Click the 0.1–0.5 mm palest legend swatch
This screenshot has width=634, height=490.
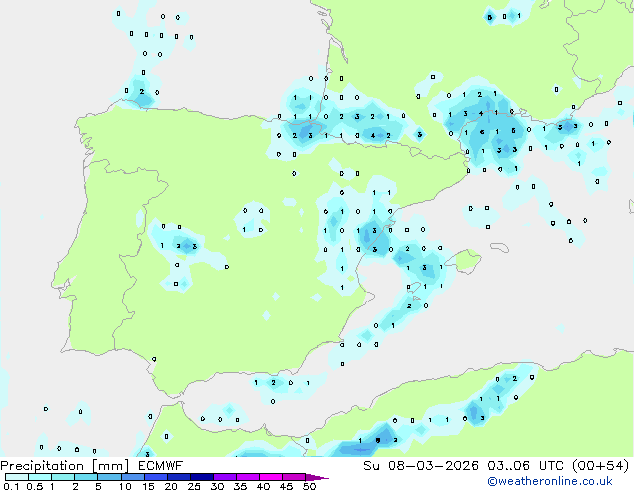click(x=17, y=477)
